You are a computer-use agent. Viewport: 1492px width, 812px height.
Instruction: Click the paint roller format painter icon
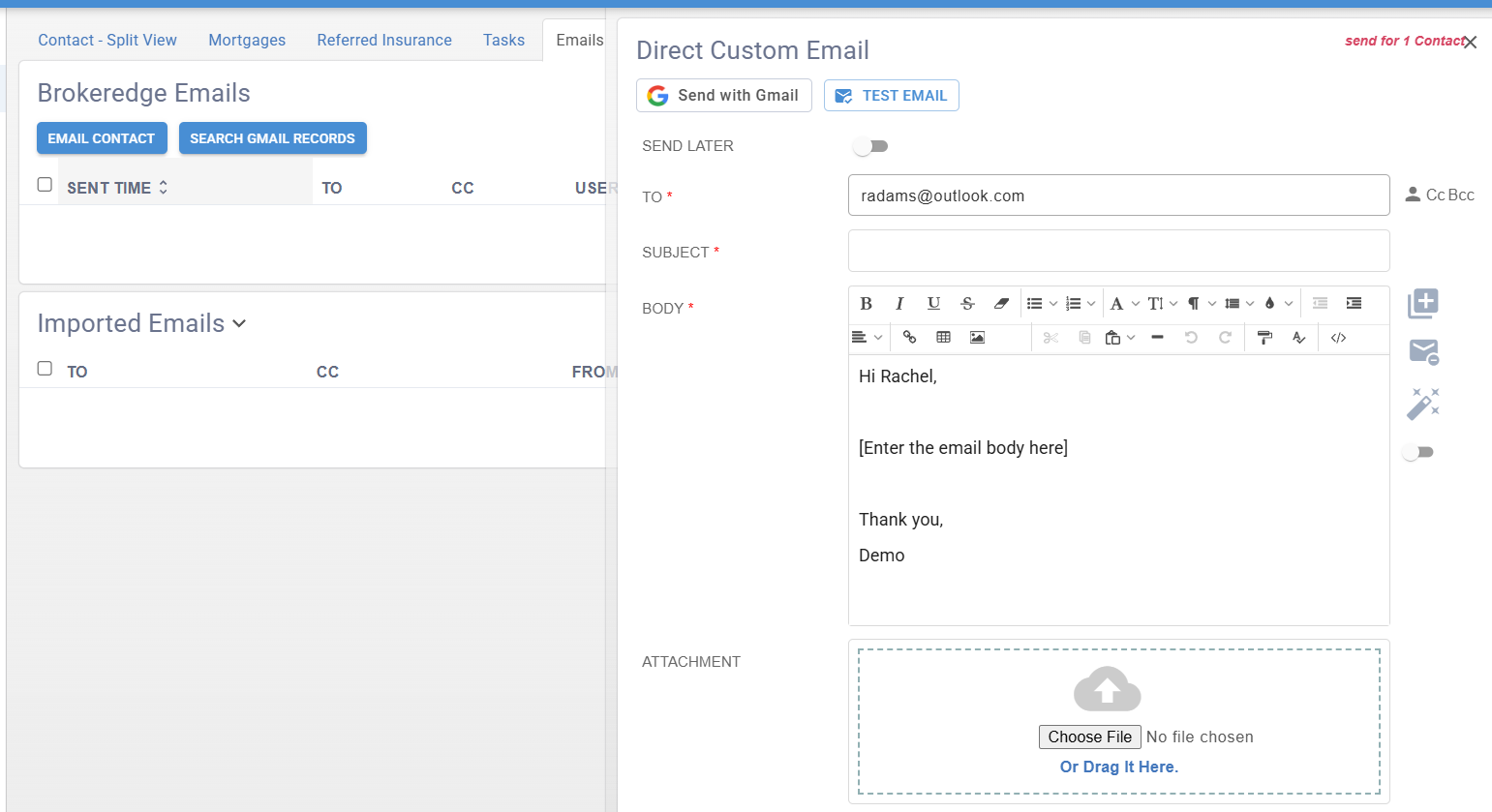tap(1264, 337)
